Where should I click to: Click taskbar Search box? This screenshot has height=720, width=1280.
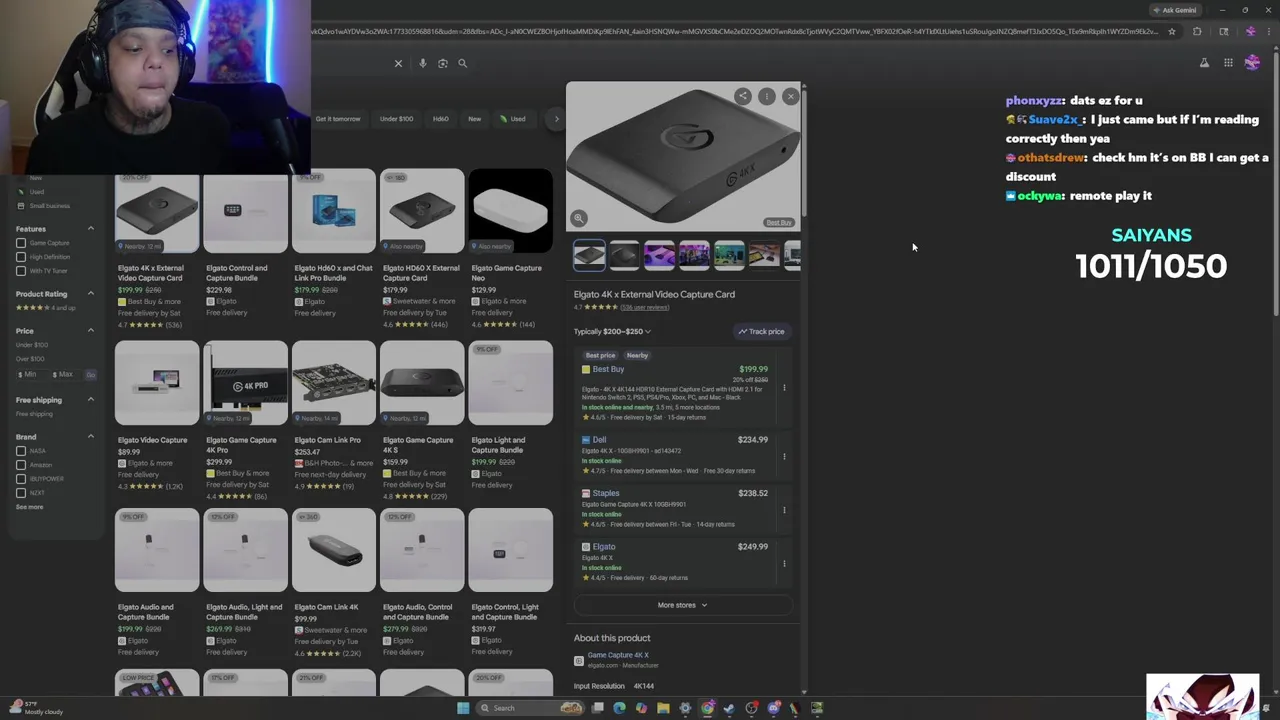[530, 708]
